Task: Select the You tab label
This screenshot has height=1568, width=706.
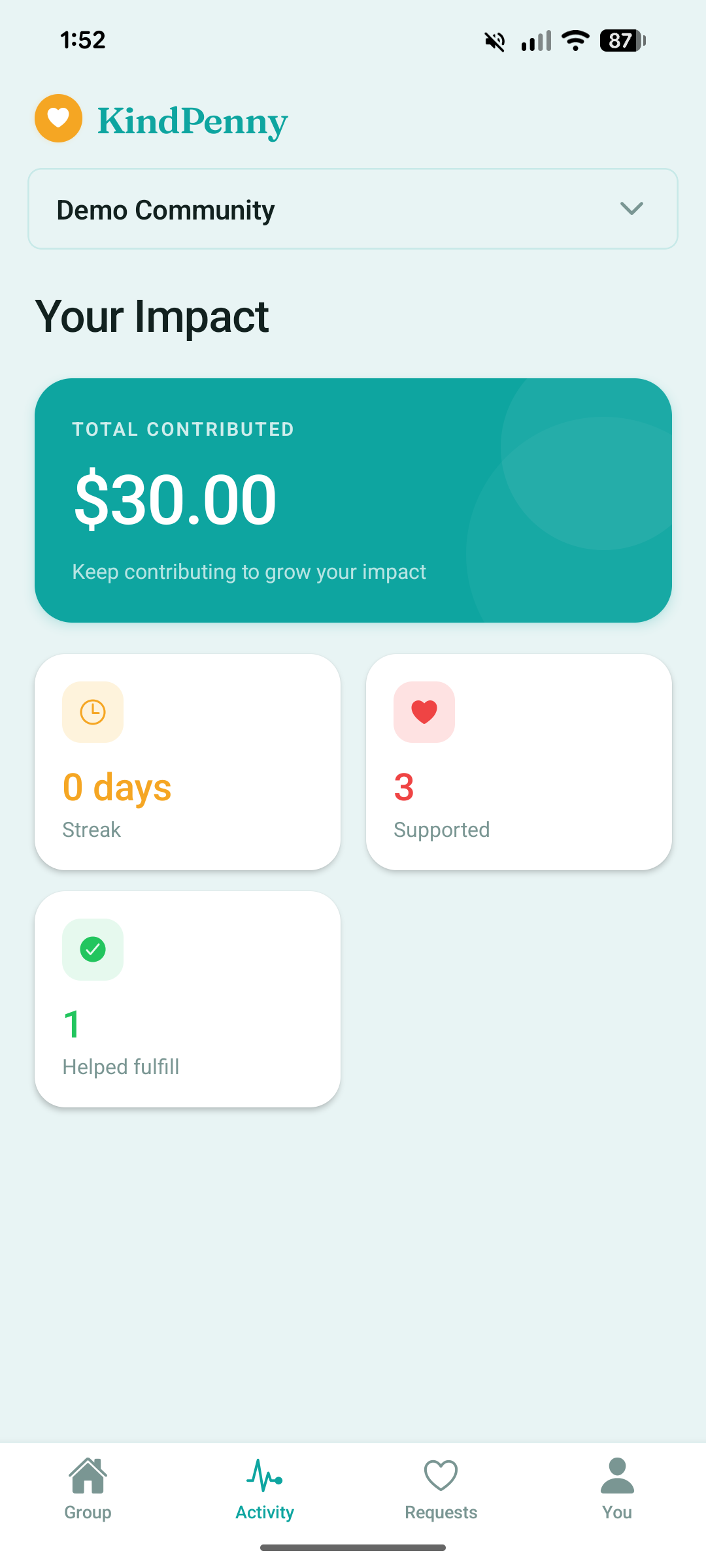Action: [617, 1512]
